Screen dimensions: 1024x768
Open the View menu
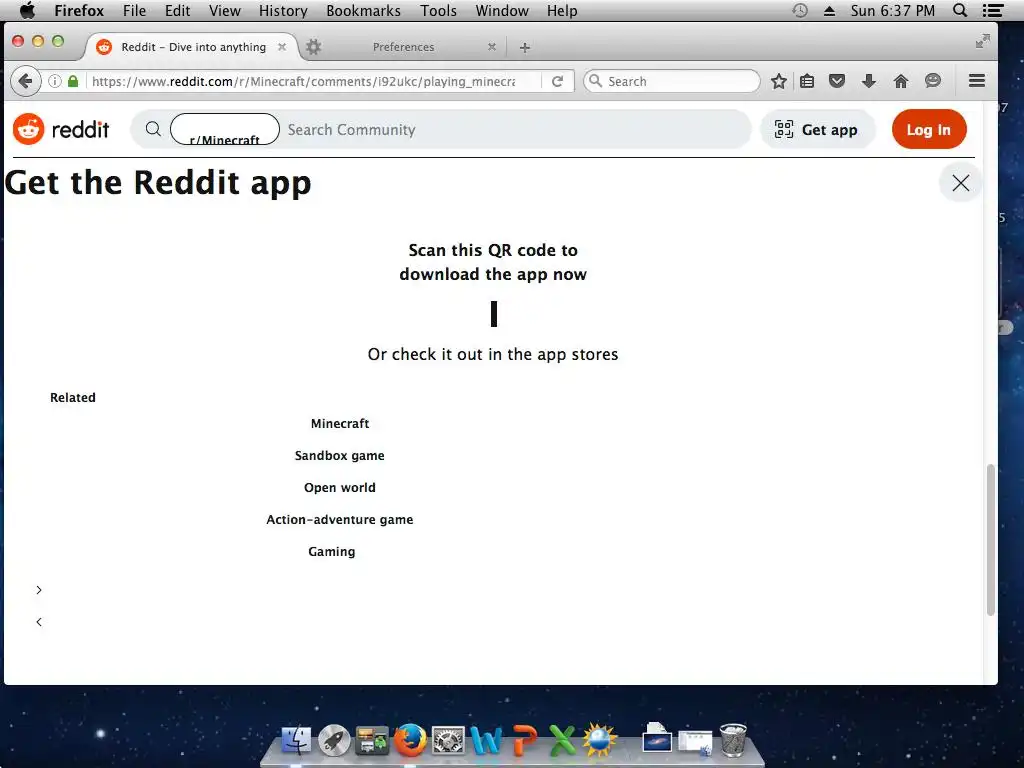coord(225,10)
